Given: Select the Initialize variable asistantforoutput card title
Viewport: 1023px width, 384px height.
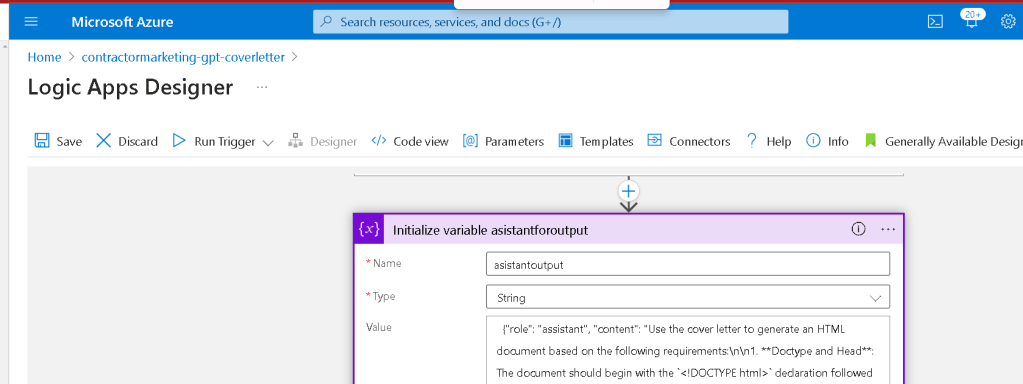Looking at the screenshot, I should pyautogui.click(x=490, y=229).
